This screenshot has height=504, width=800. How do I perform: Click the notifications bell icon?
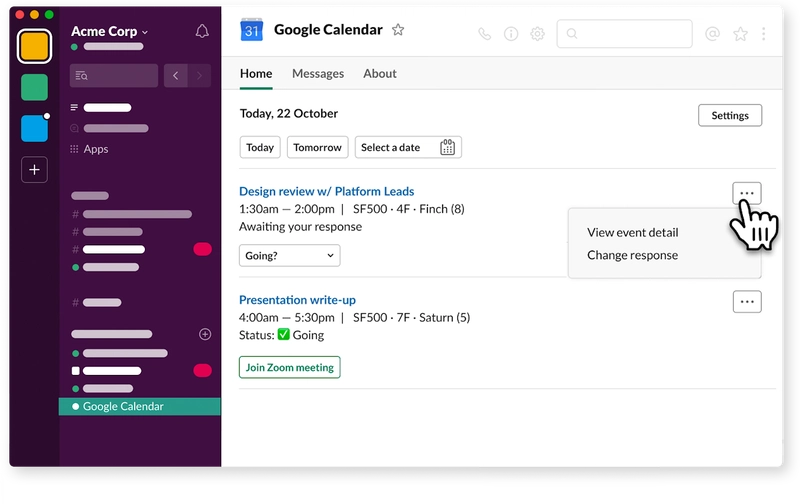[202, 32]
